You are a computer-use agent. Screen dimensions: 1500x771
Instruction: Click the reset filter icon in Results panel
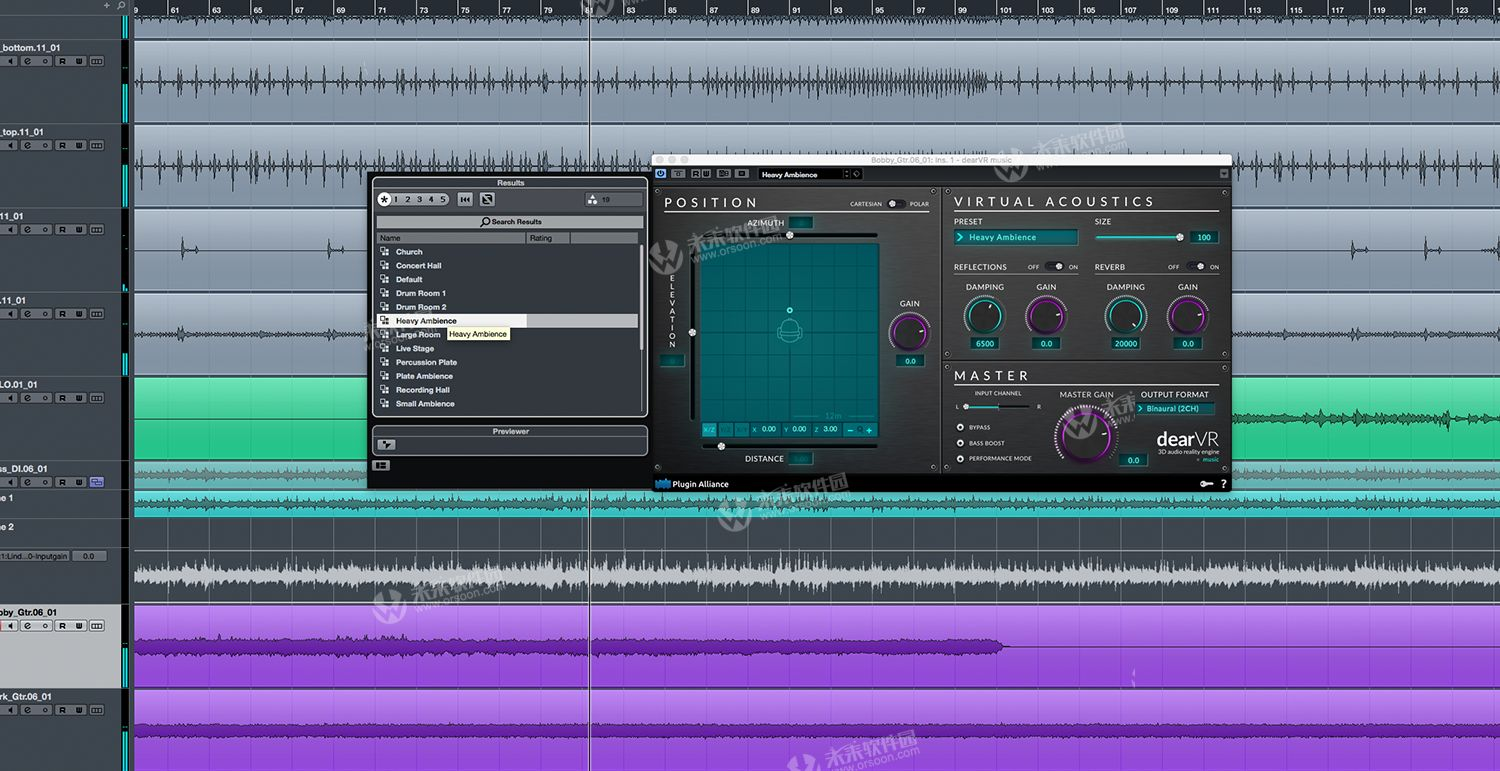coord(487,199)
